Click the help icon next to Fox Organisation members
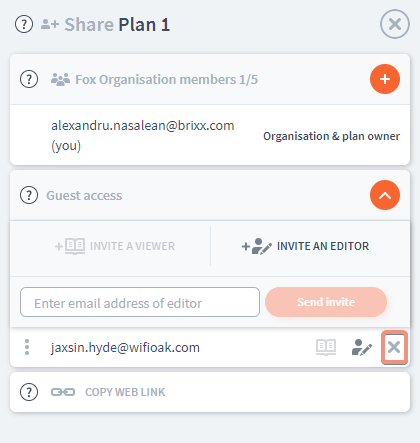Image resolution: width=420 pixels, height=443 pixels. [29, 79]
